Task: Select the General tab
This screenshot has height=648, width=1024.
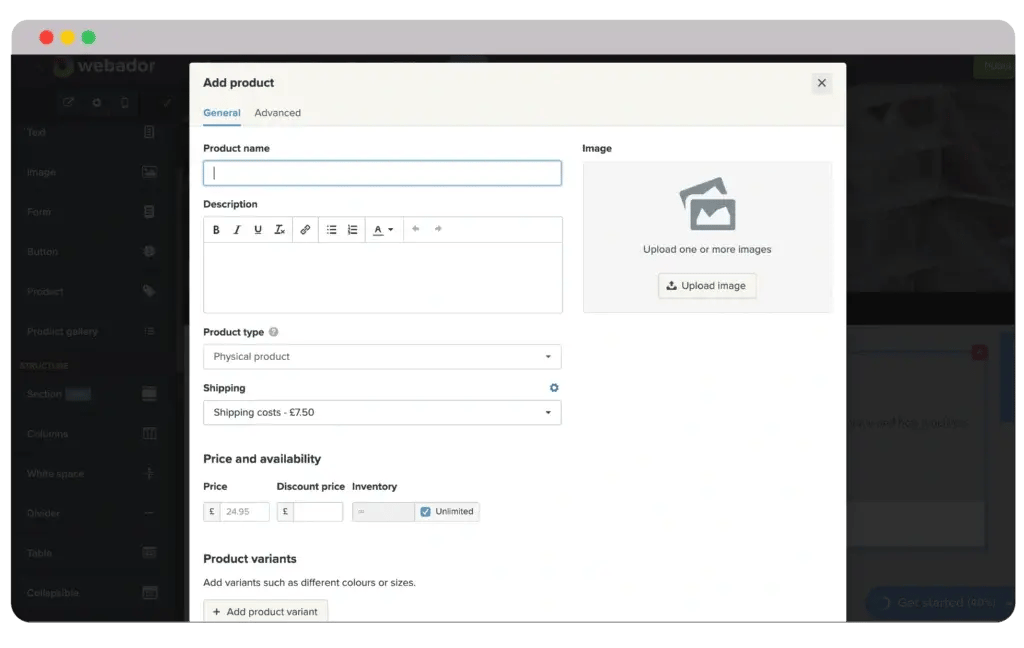Action: point(221,113)
